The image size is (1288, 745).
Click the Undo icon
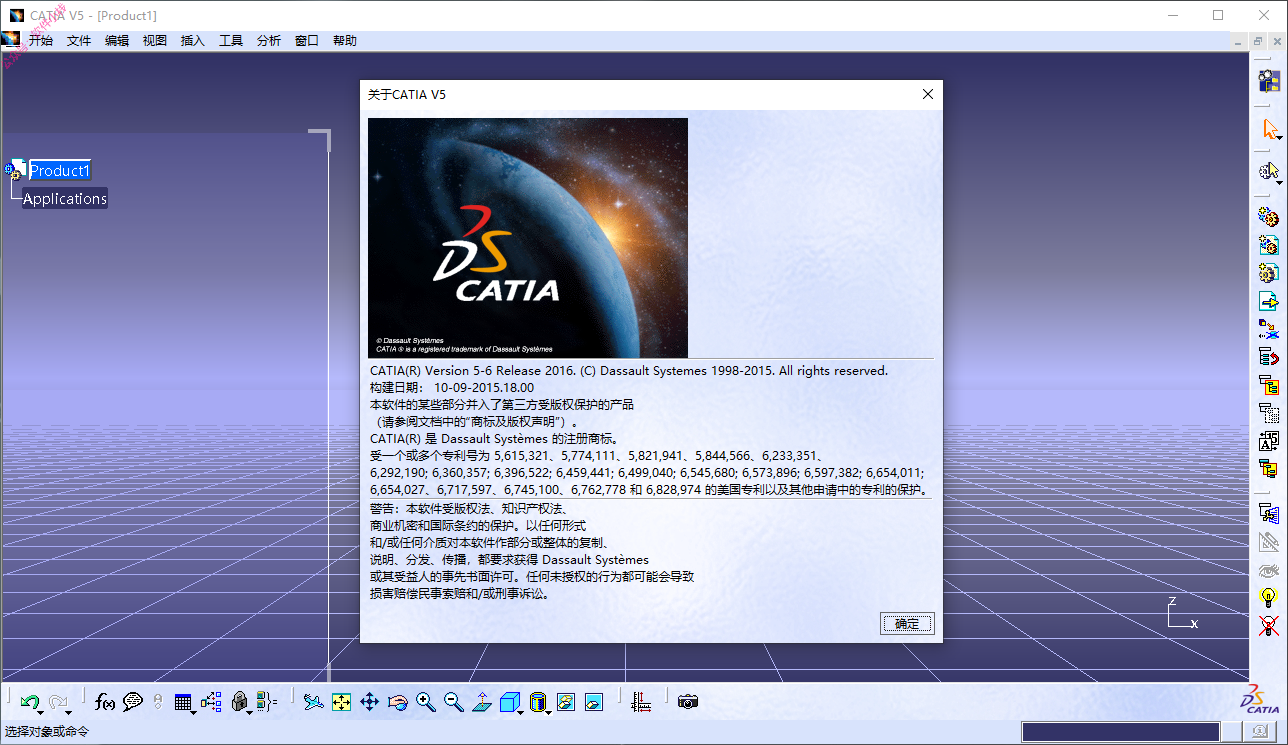pyautogui.click(x=29, y=702)
